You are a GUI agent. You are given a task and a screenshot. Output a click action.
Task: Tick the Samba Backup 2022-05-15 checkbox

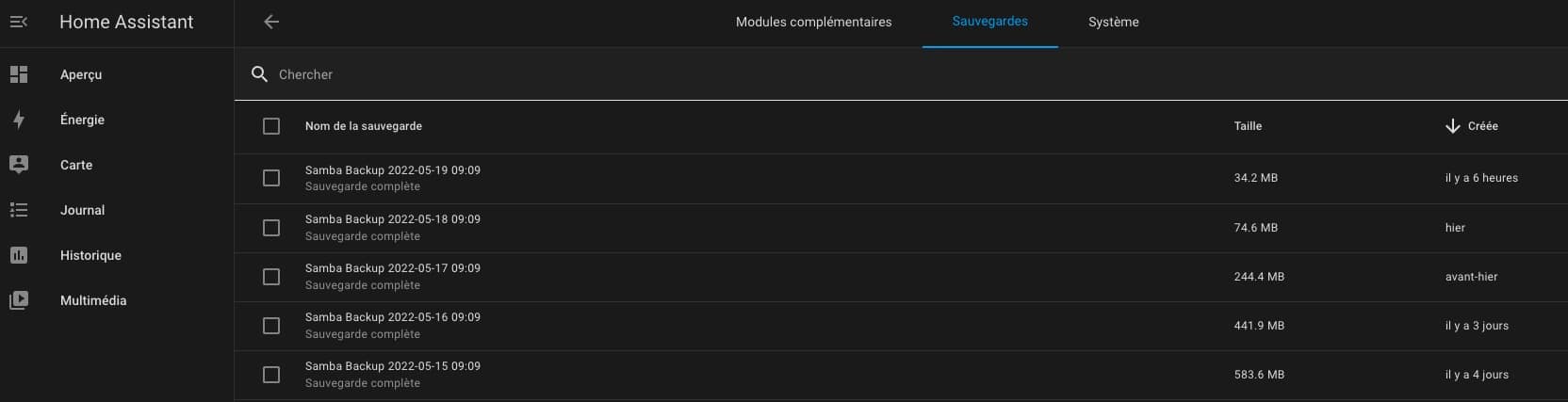click(271, 375)
